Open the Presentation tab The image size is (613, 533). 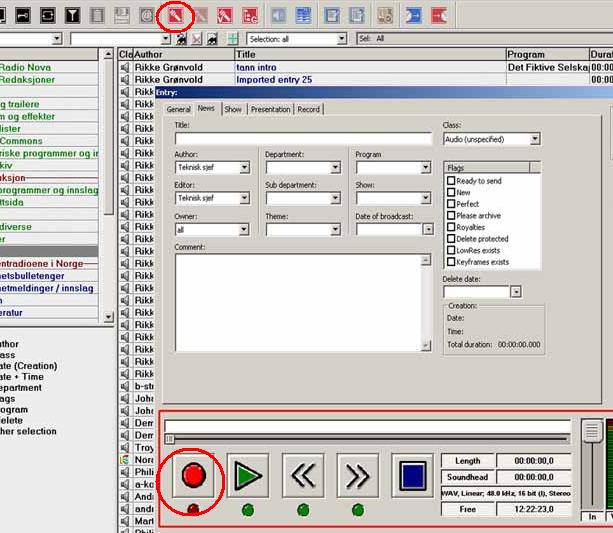click(x=271, y=109)
